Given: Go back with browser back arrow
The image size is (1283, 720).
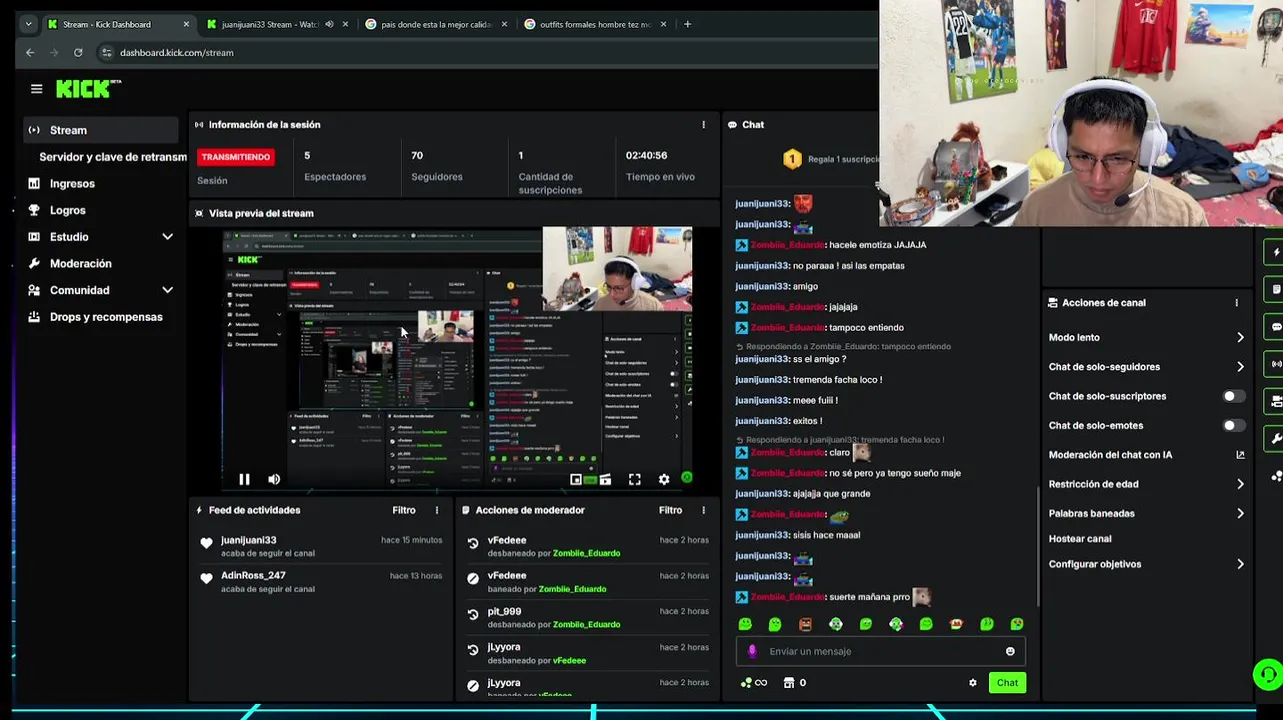Looking at the screenshot, I should tap(30, 52).
